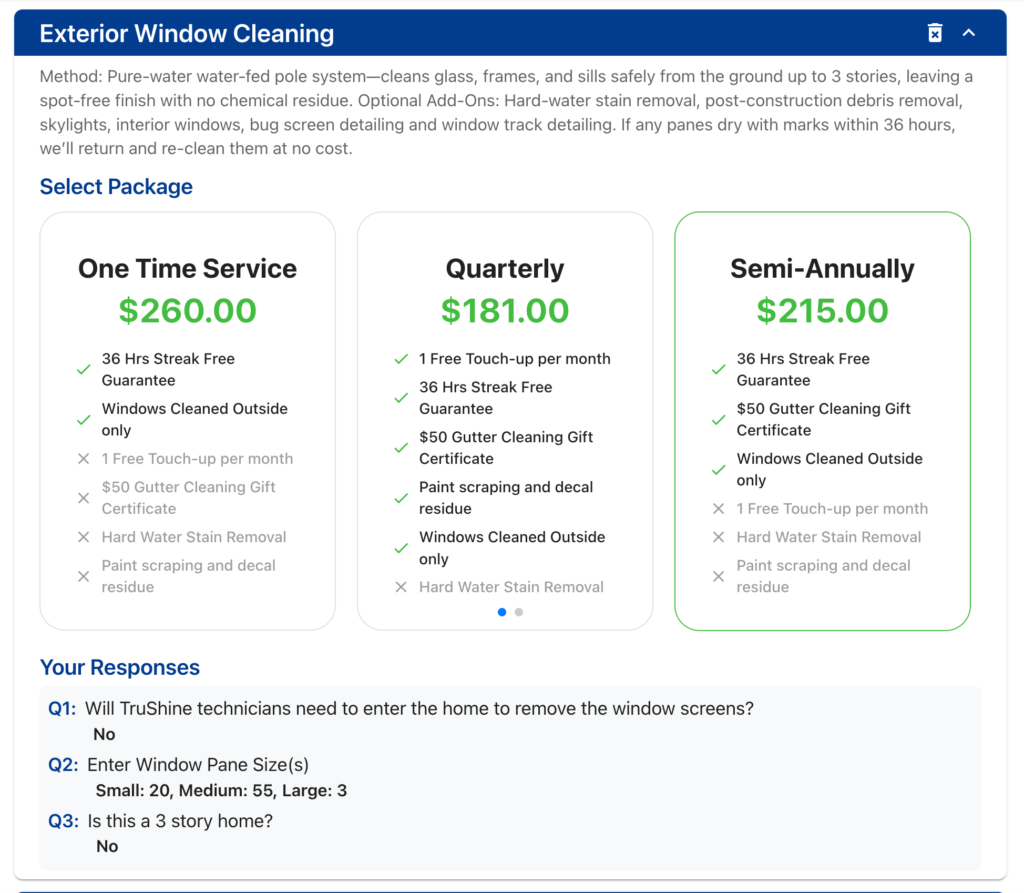Open the Q2 Window Pane Size response
1024x893 pixels.
click(x=198, y=765)
